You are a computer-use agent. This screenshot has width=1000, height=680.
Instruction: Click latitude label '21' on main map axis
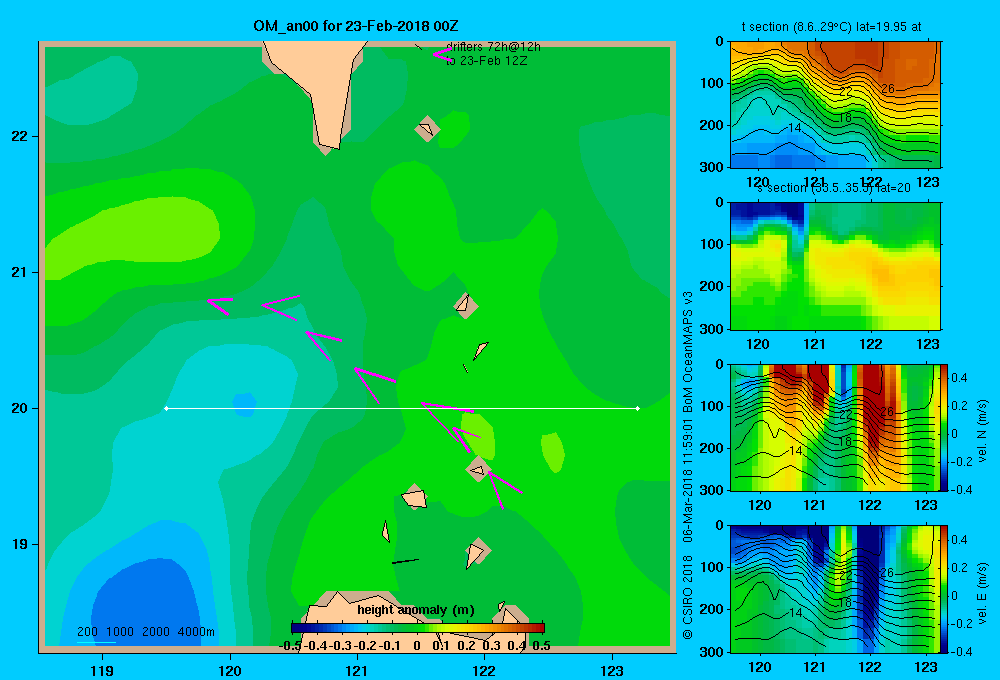point(19,272)
